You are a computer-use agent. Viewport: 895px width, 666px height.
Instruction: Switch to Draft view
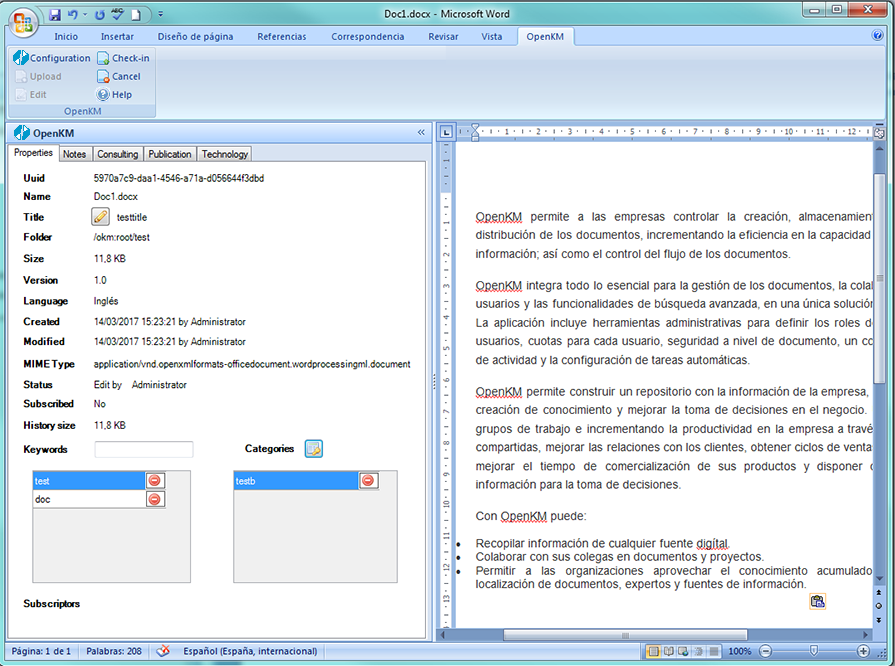713,651
